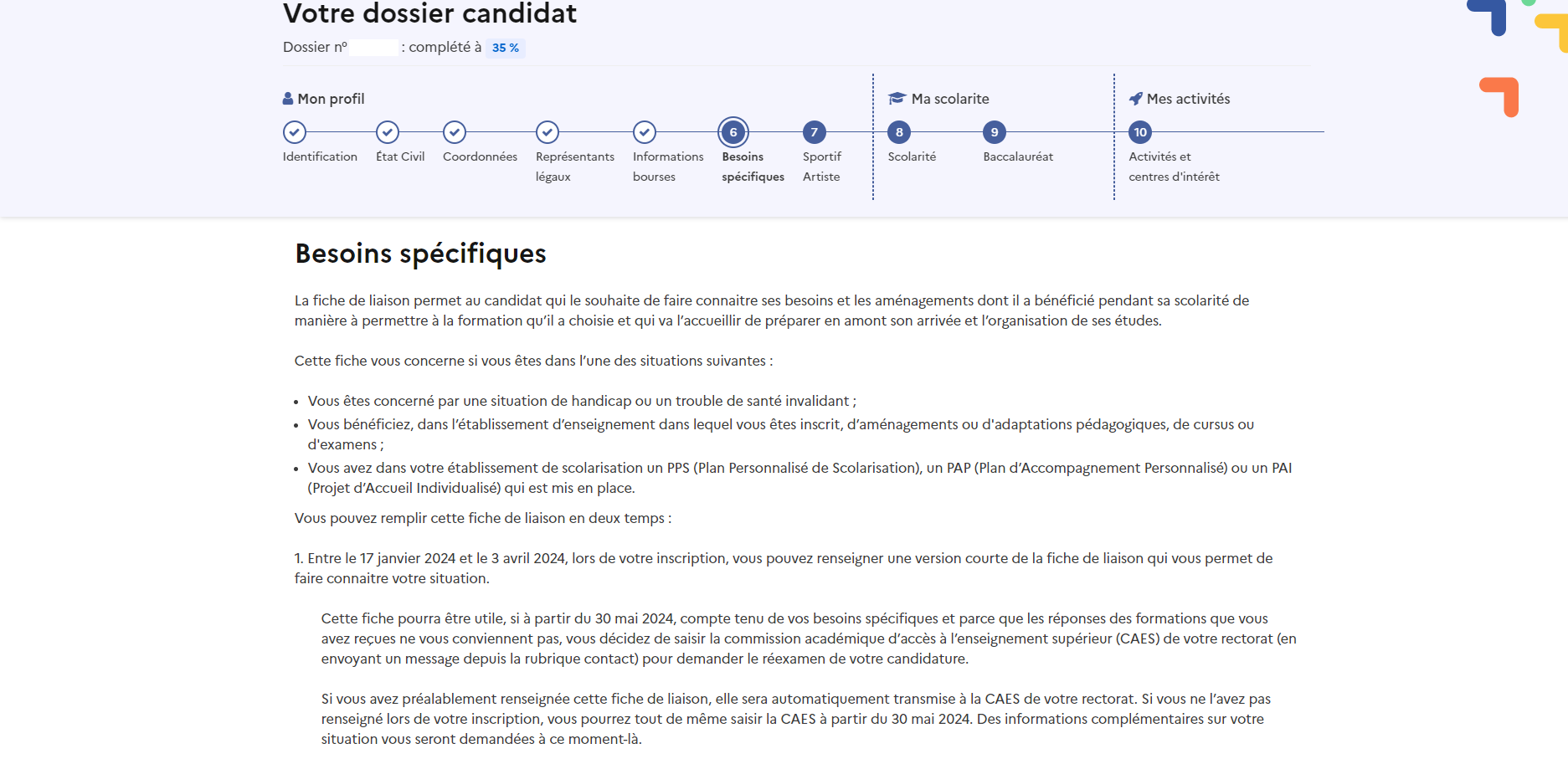Click the graduation cap icon
The width and height of the screenshot is (1568, 759).
click(897, 99)
